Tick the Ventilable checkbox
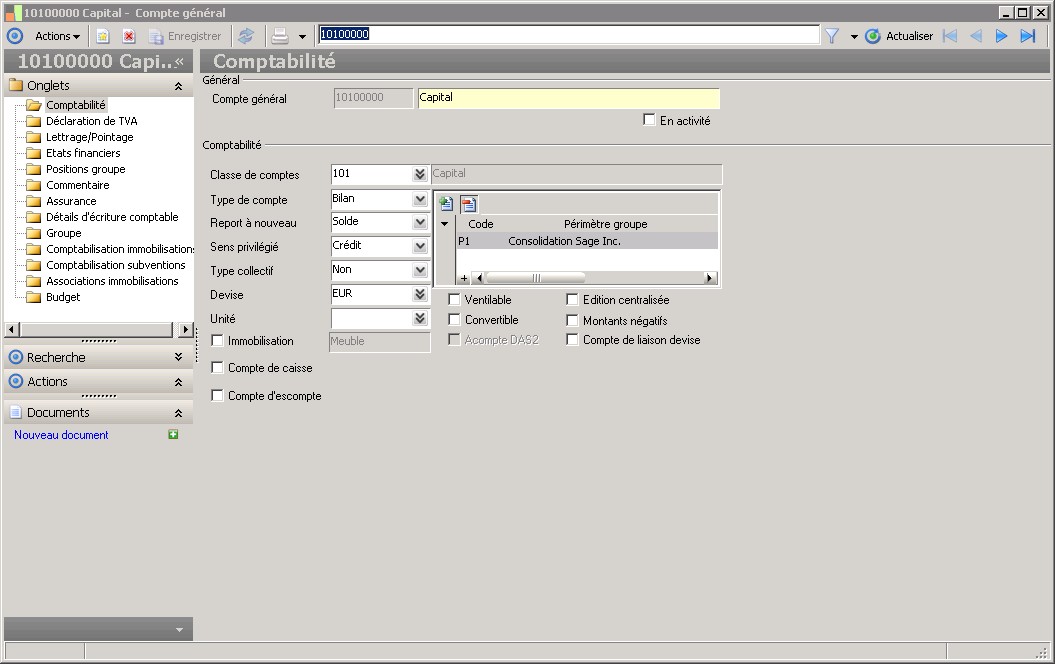The image size is (1055, 664). (455, 300)
